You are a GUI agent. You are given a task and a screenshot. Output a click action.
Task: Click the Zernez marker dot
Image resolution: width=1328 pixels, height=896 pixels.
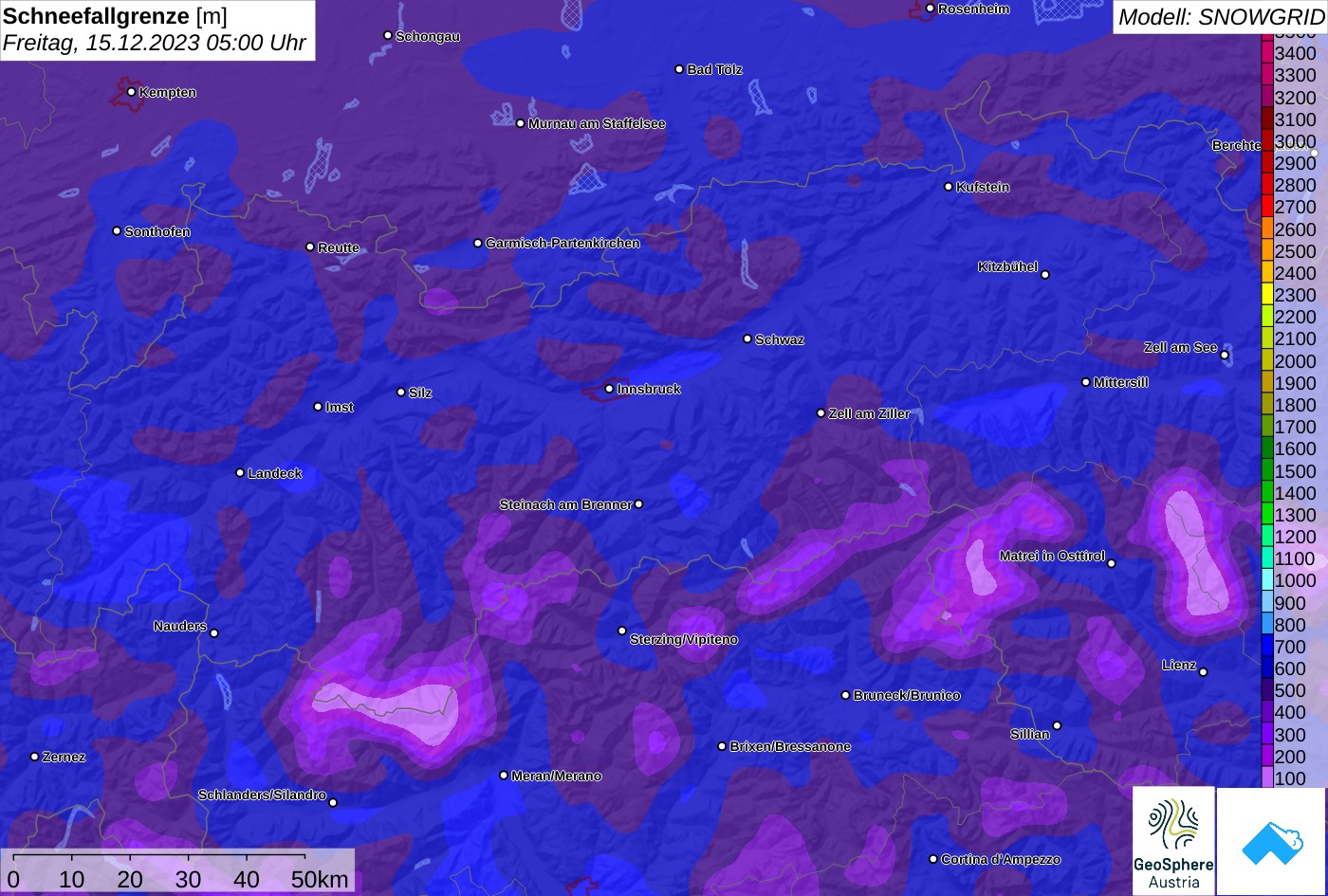34,757
